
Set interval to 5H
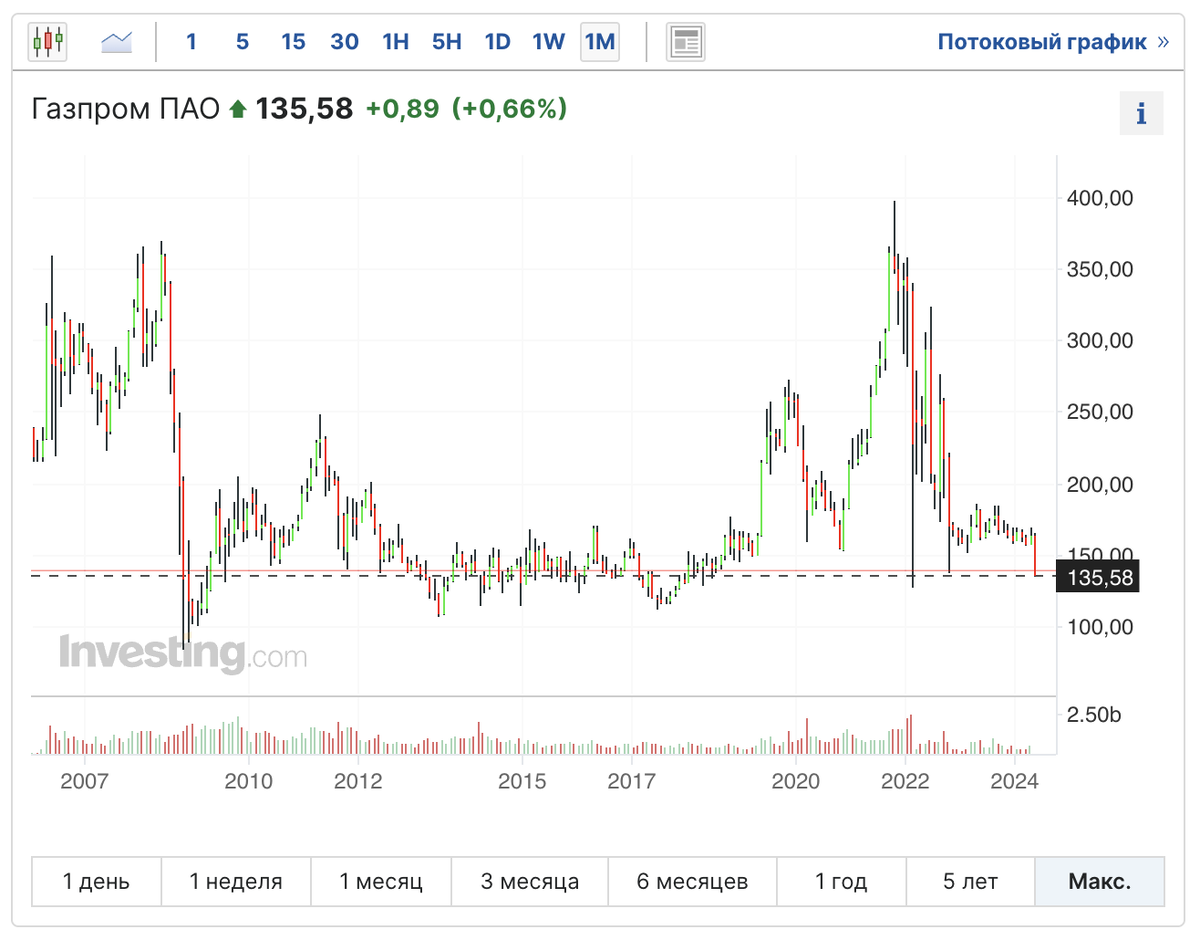pos(447,42)
